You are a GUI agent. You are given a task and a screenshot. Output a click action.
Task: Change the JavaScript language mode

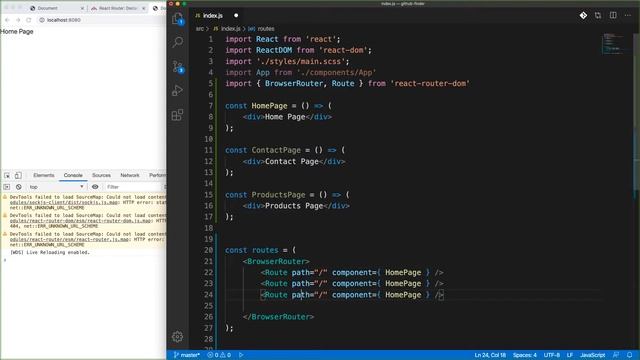(593, 355)
